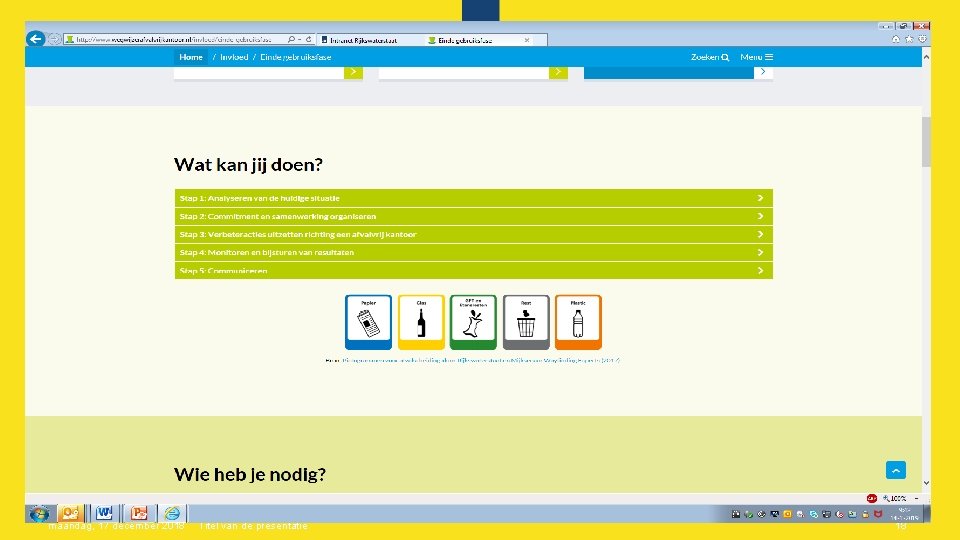Click the Home breadcrumb link
Image resolution: width=960 pixels, height=540 pixels.
(x=191, y=57)
